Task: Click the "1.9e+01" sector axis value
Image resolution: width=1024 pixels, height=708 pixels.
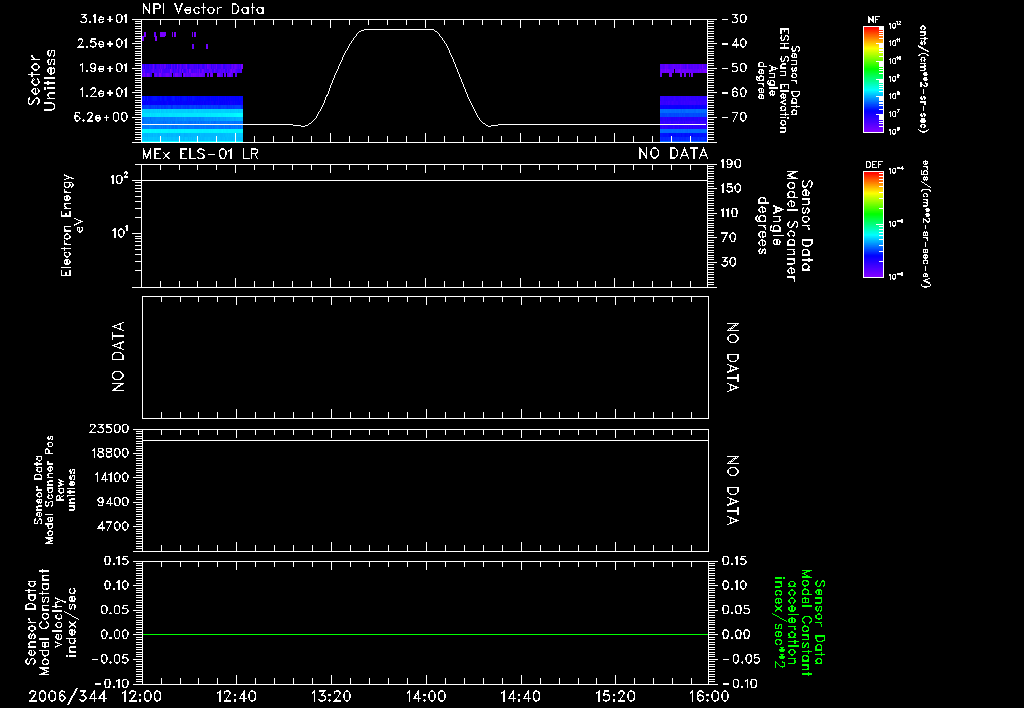Action: (x=104, y=68)
